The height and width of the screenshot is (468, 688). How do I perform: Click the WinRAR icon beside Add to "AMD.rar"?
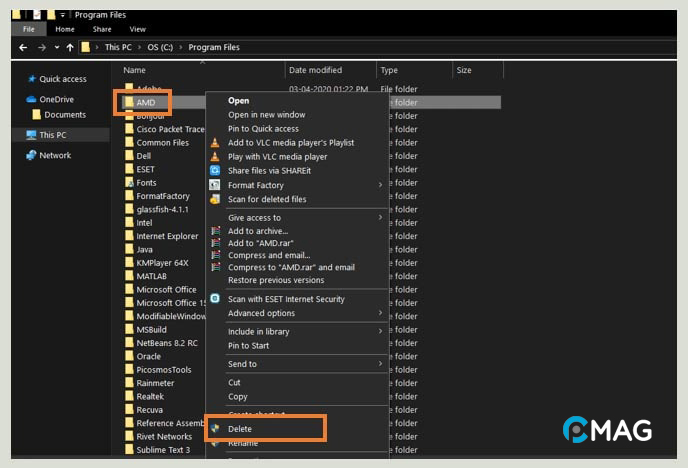[x=215, y=243]
